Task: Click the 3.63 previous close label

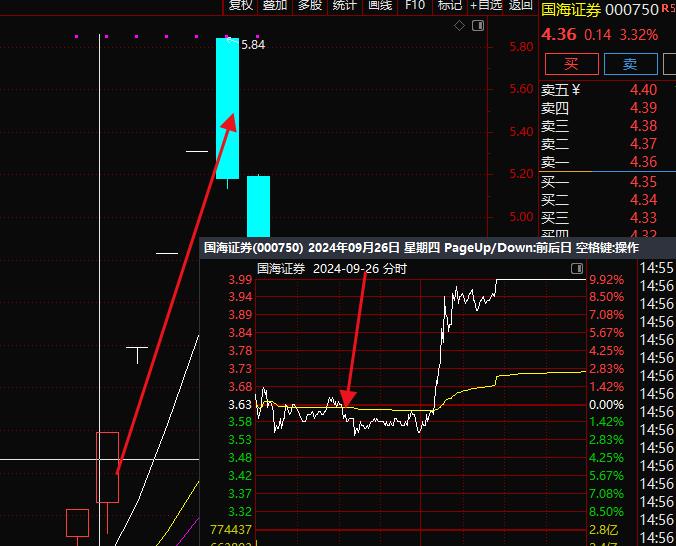Action: (x=240, y=405)
